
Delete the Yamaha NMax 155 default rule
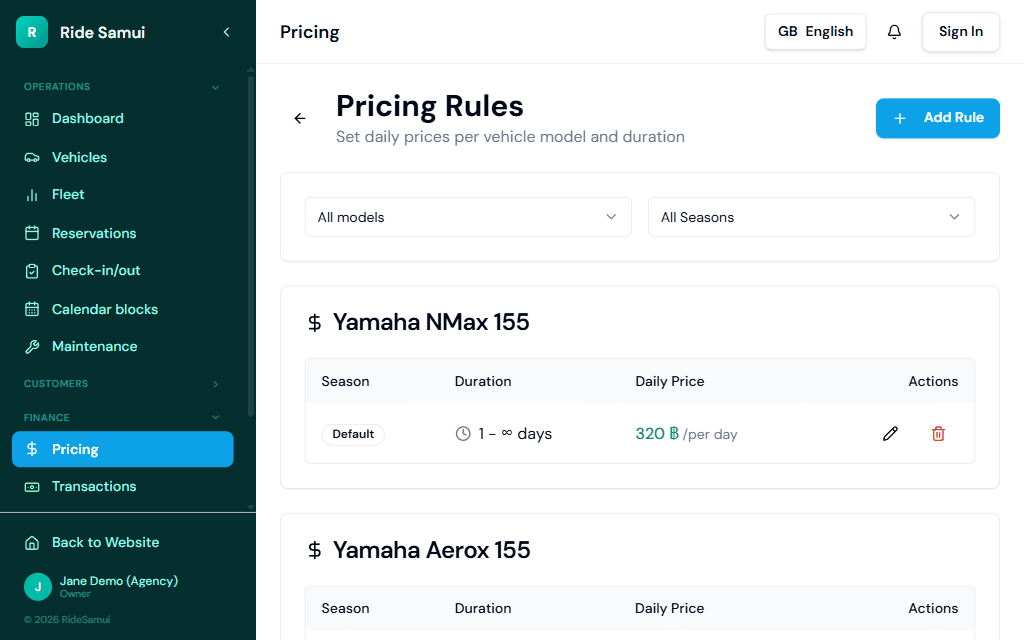click(938, 434)
